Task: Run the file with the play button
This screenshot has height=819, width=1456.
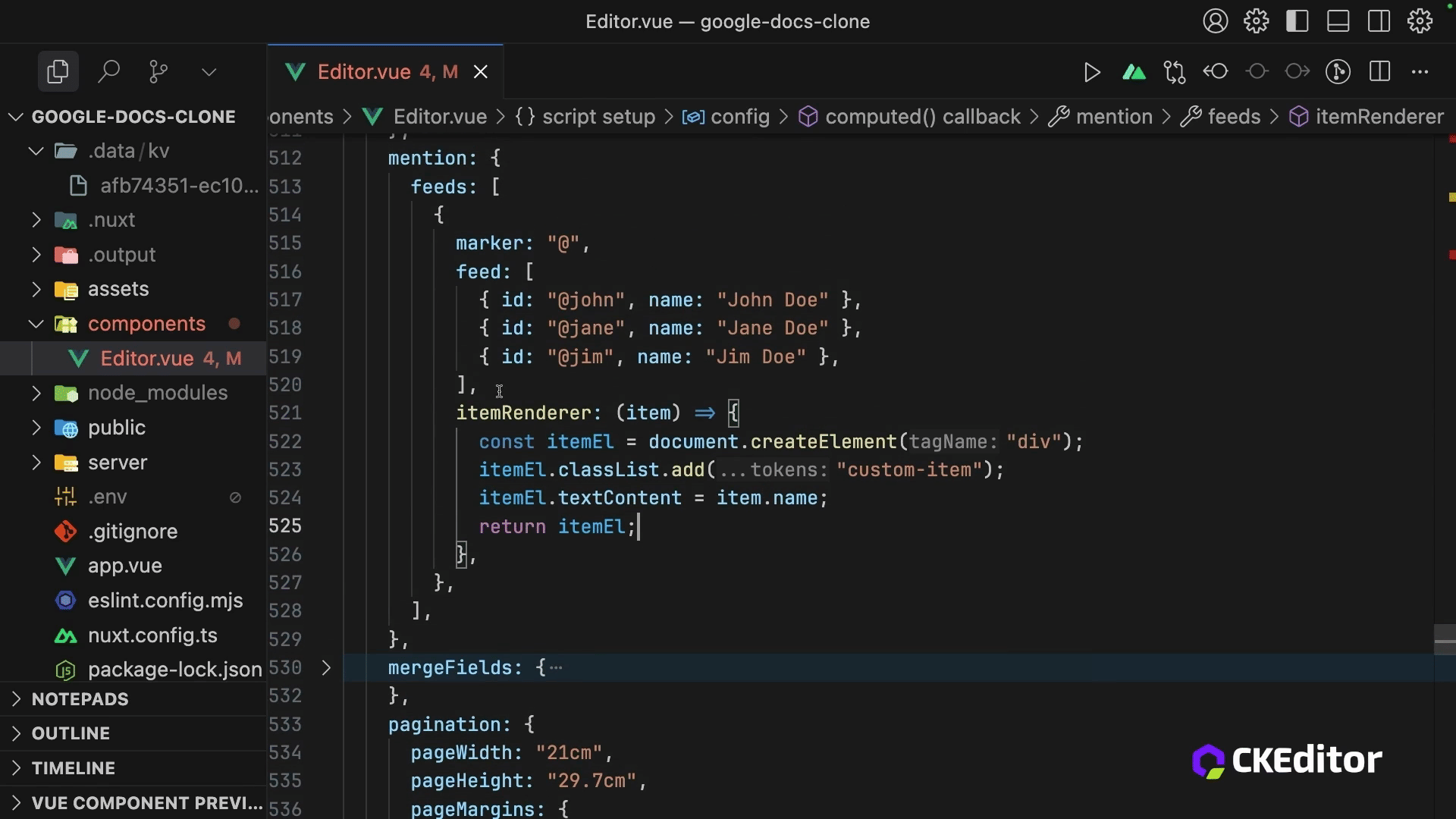Action: point(1092,72)
